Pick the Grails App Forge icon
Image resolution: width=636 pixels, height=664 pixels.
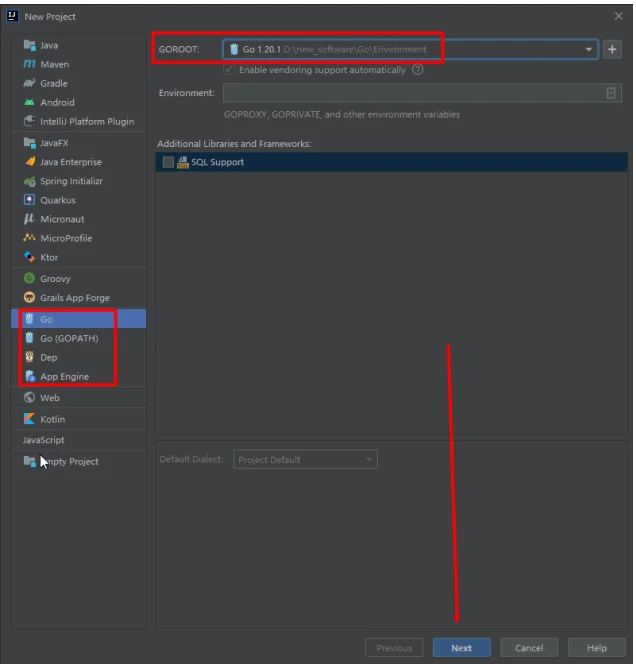30,297
